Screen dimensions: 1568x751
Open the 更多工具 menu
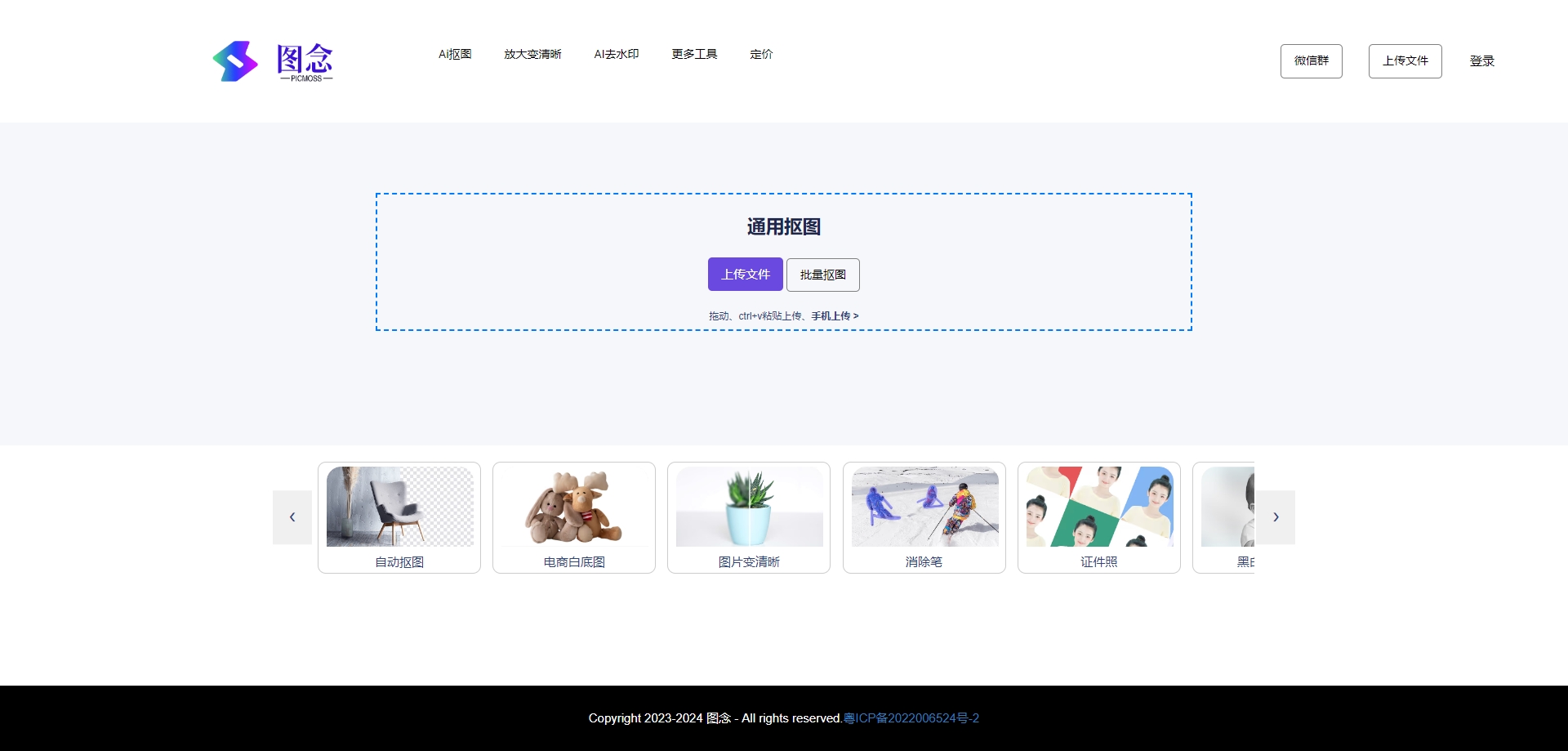(694, 54)
